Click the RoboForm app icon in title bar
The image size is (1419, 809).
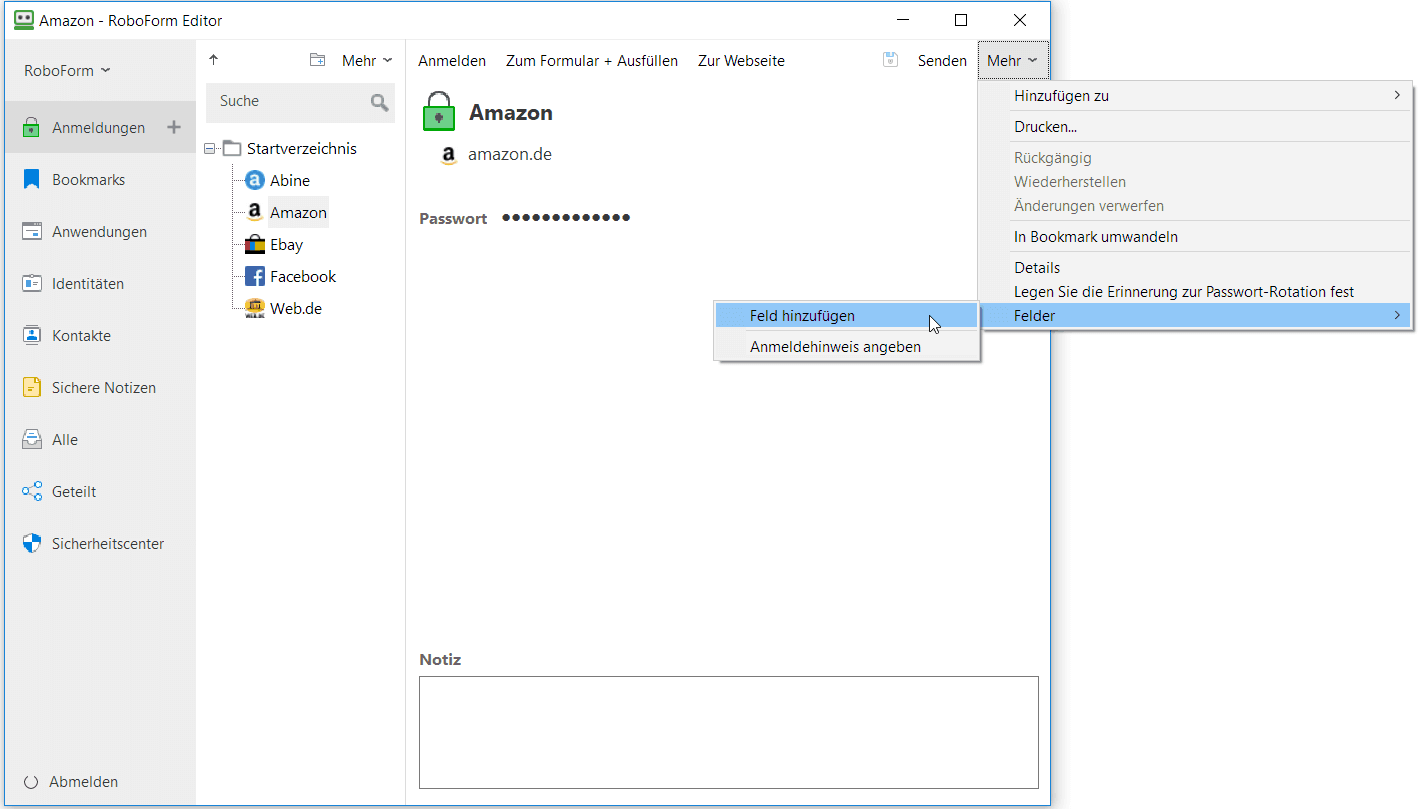coord(24,20)
